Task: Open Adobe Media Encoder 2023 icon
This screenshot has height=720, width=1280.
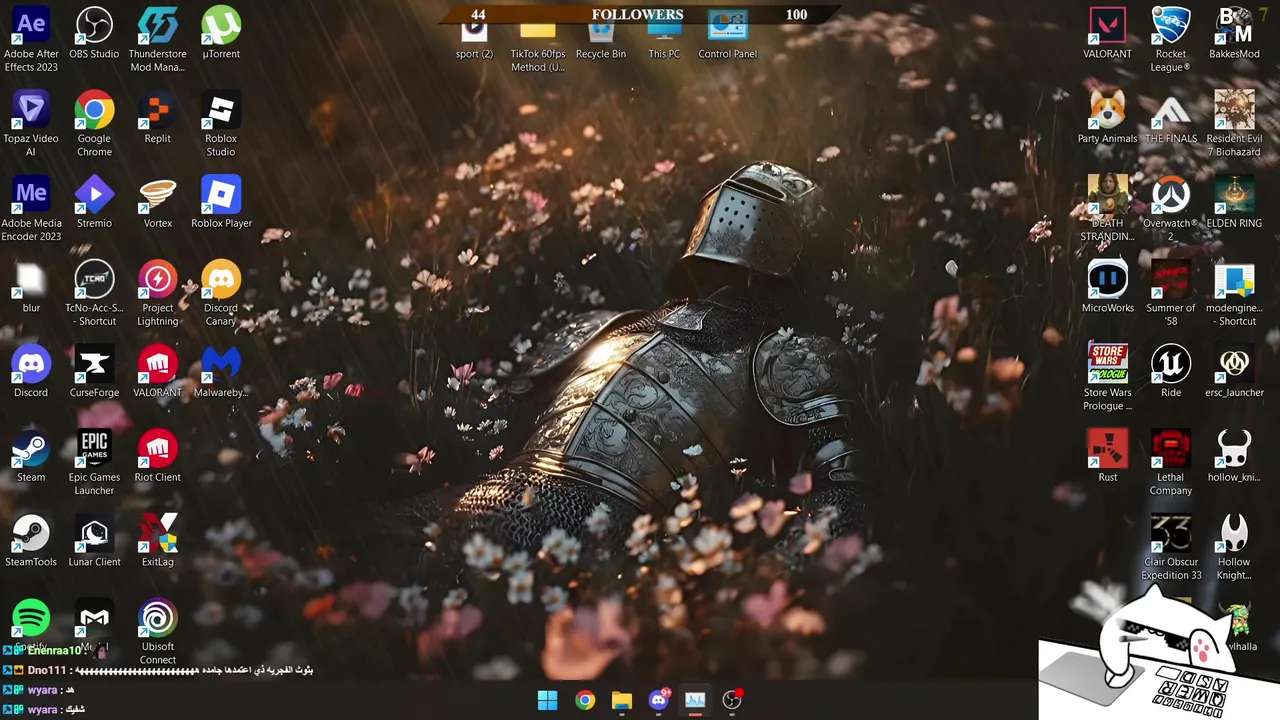Action: pyautogui.click(x=31, y=209)
